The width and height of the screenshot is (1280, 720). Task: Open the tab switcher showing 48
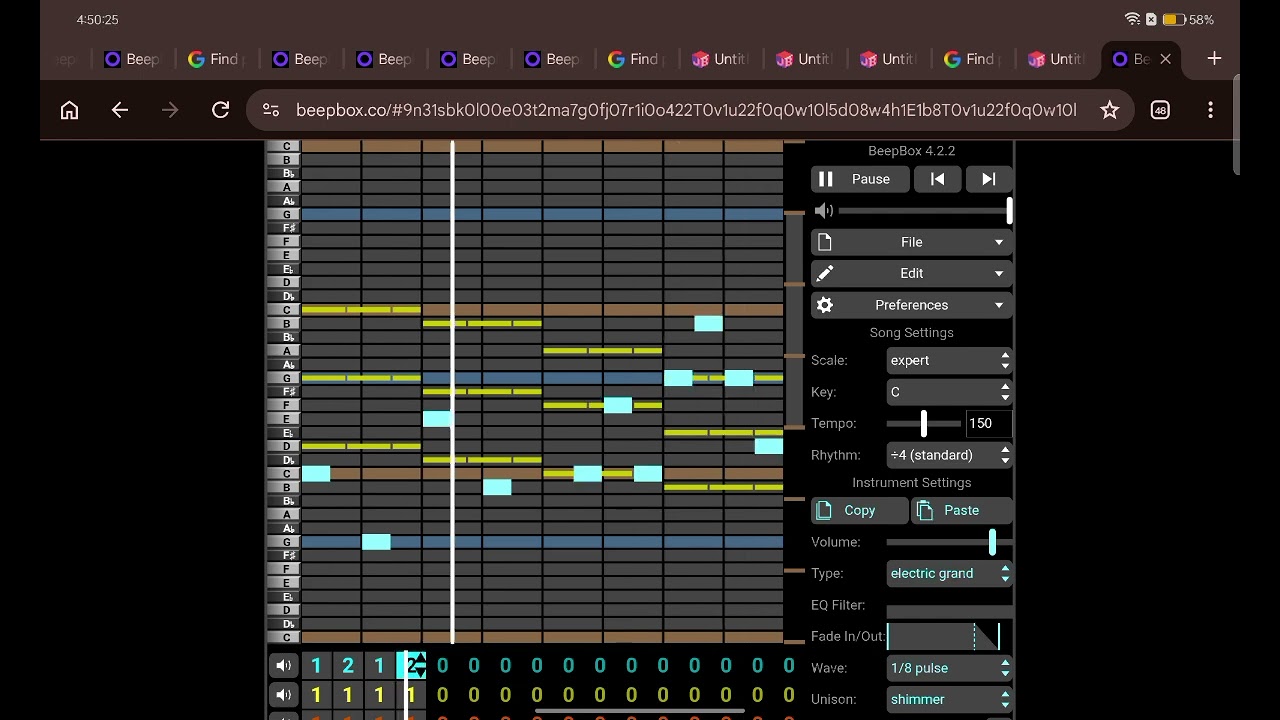[x=1160, y=110]
